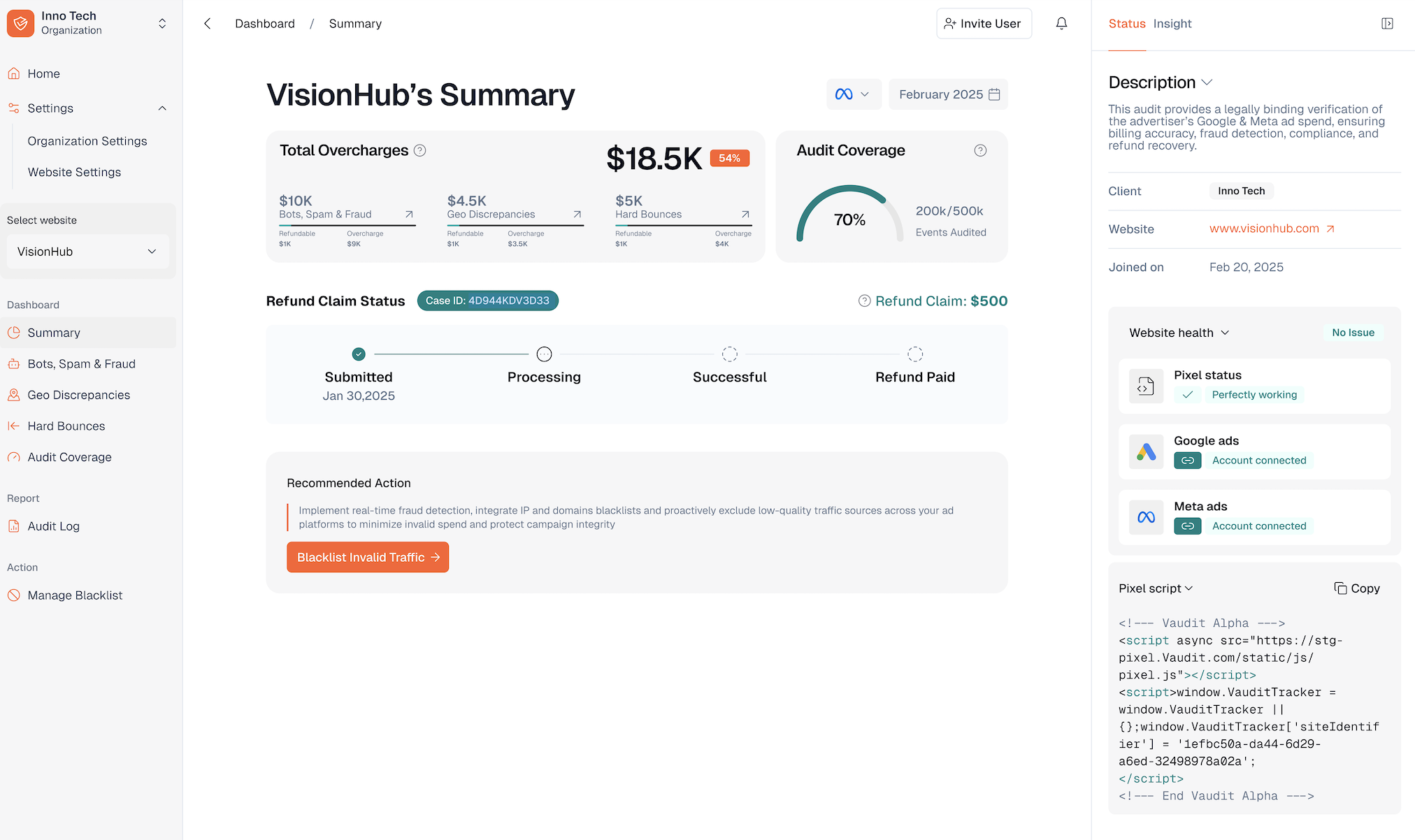This screenshot has height=840, width=1415.
Task: Click the $18.5K total overcharges value
Action: tap(654, 159)
